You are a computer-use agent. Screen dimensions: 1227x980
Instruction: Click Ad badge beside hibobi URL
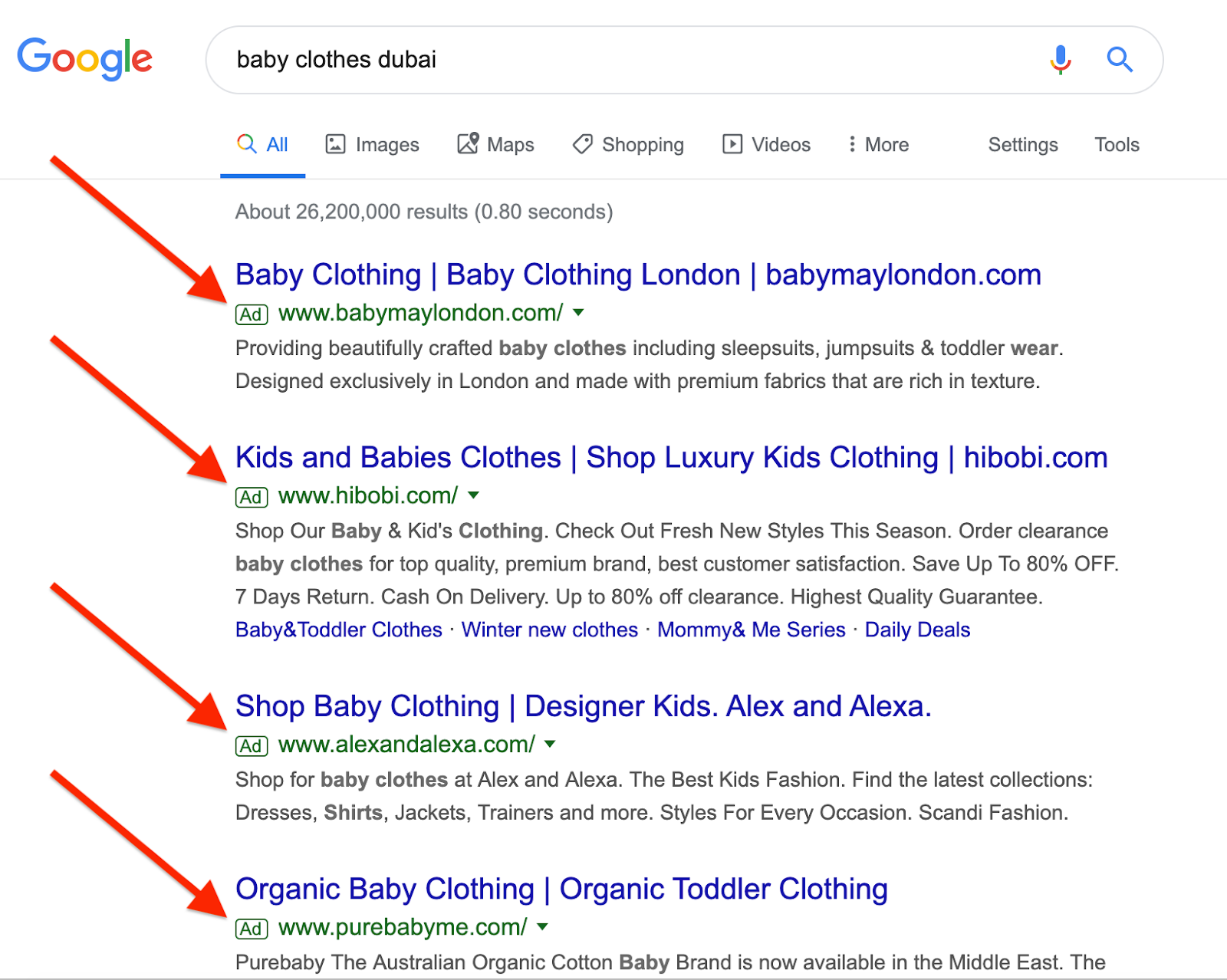click(x=252, y=497)
